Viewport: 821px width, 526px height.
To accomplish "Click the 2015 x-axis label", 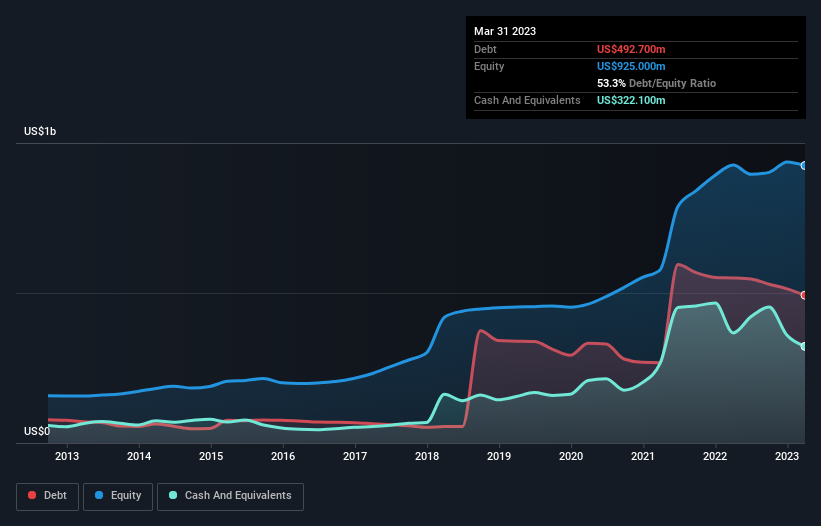I will (211, 456).
